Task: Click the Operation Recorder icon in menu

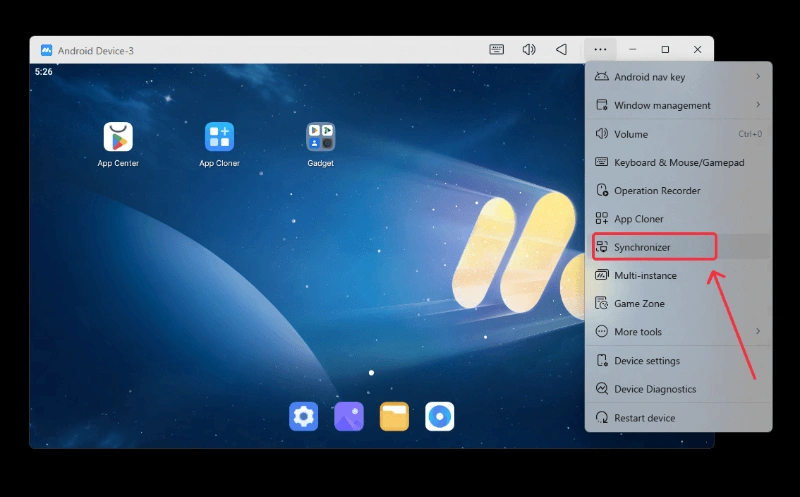Action: tap(602, 190)
